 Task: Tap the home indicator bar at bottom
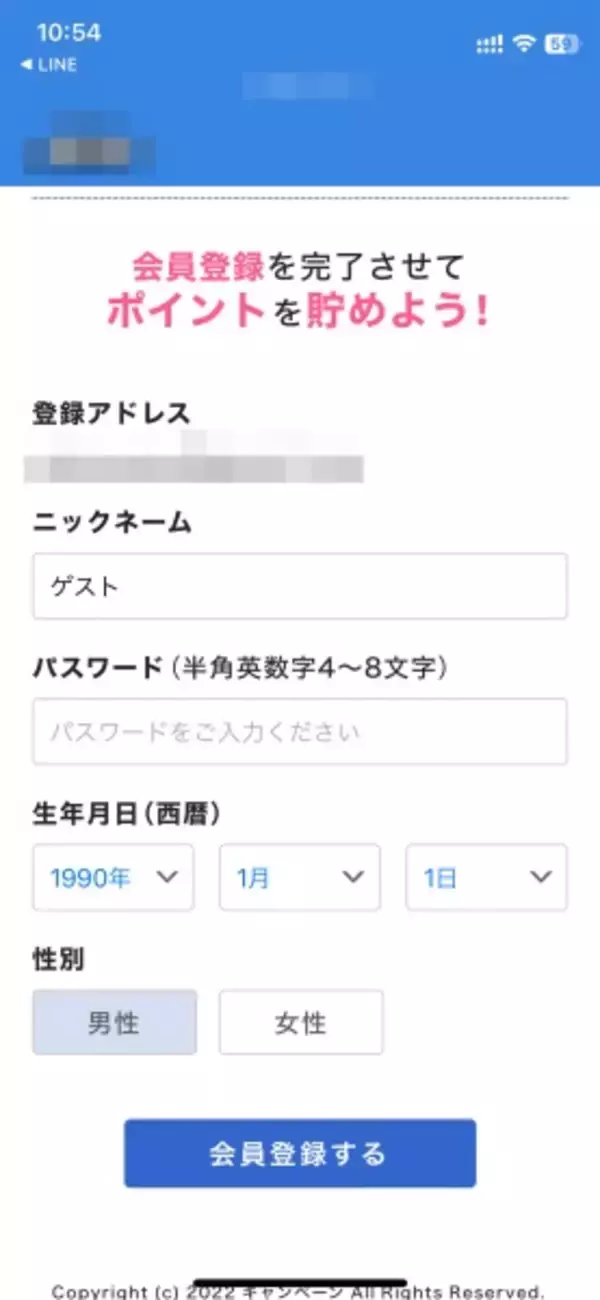pos(300,1282)
